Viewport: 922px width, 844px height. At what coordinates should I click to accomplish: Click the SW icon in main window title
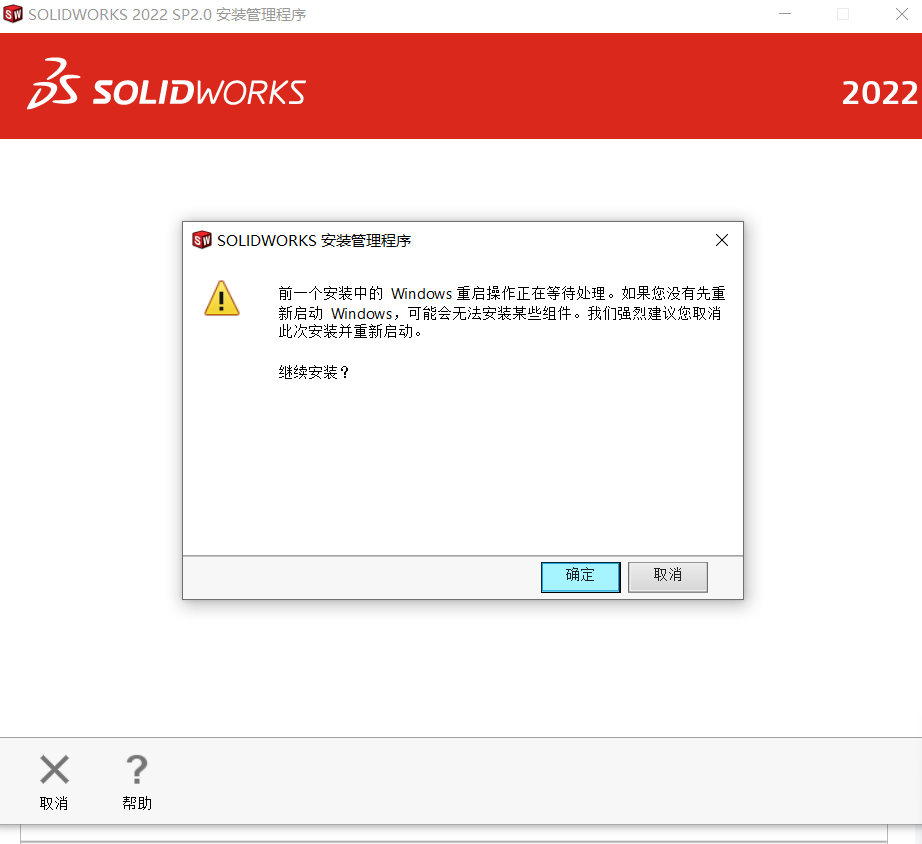coord(13,14)
